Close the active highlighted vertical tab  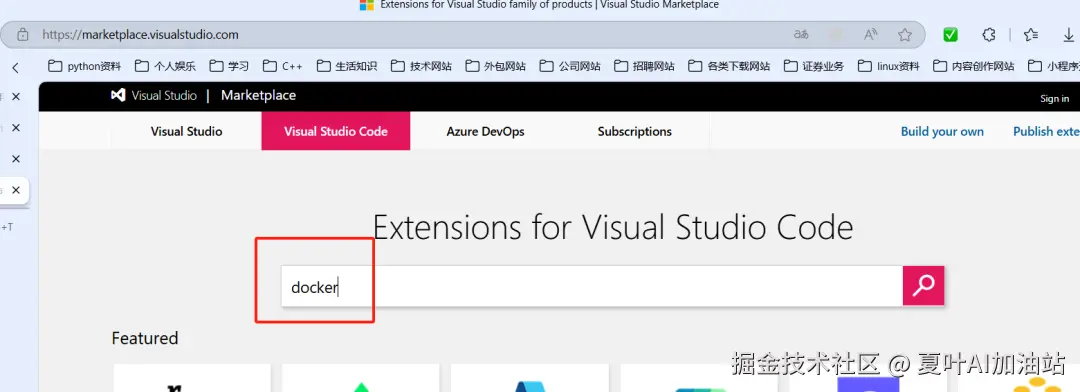tap(16, 190)
